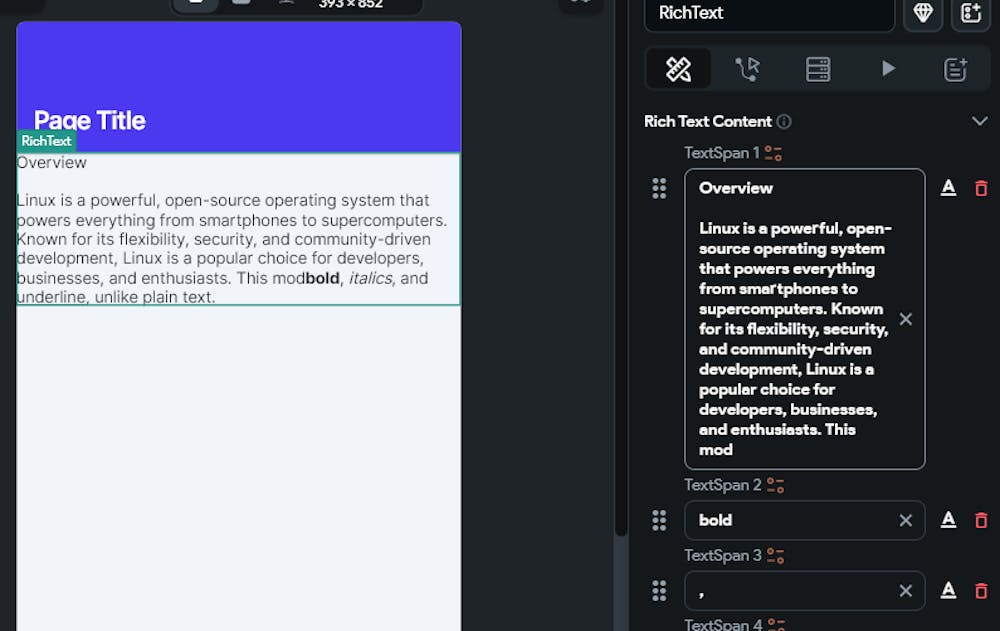Edit the RichText widget name field
The image size is (1000, 631).
pos(770,13)
